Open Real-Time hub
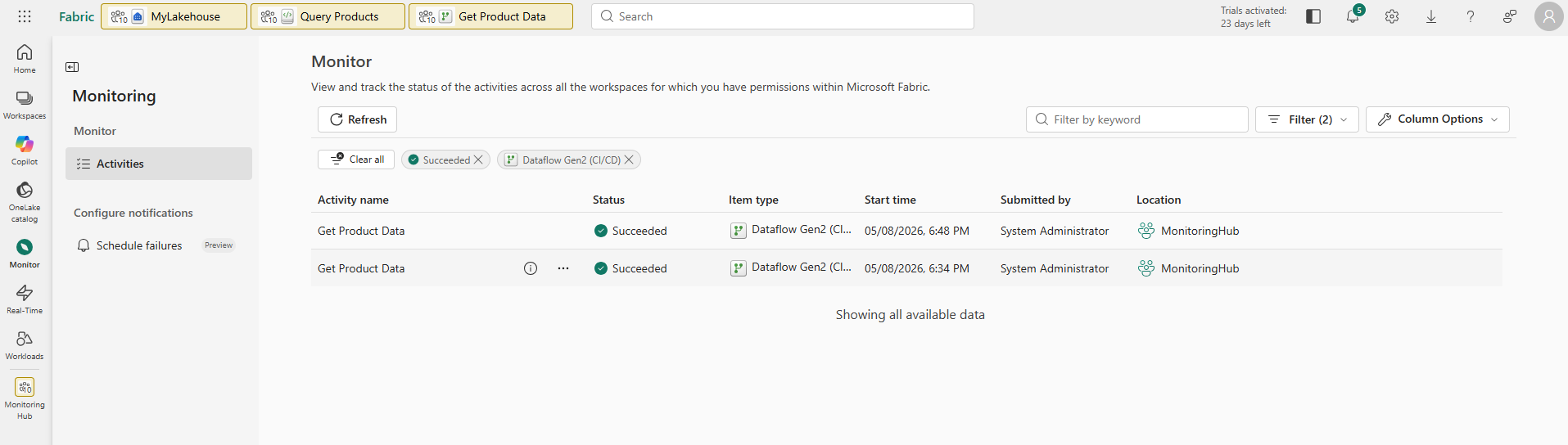The height and width of the screenshot is (445, 1568). click(25, 299)
